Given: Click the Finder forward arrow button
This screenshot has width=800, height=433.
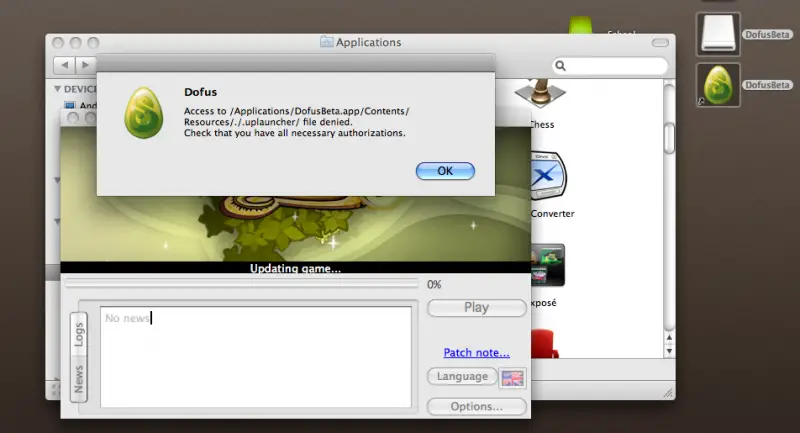Looking at the screenshot, I should tap(86, 65).
